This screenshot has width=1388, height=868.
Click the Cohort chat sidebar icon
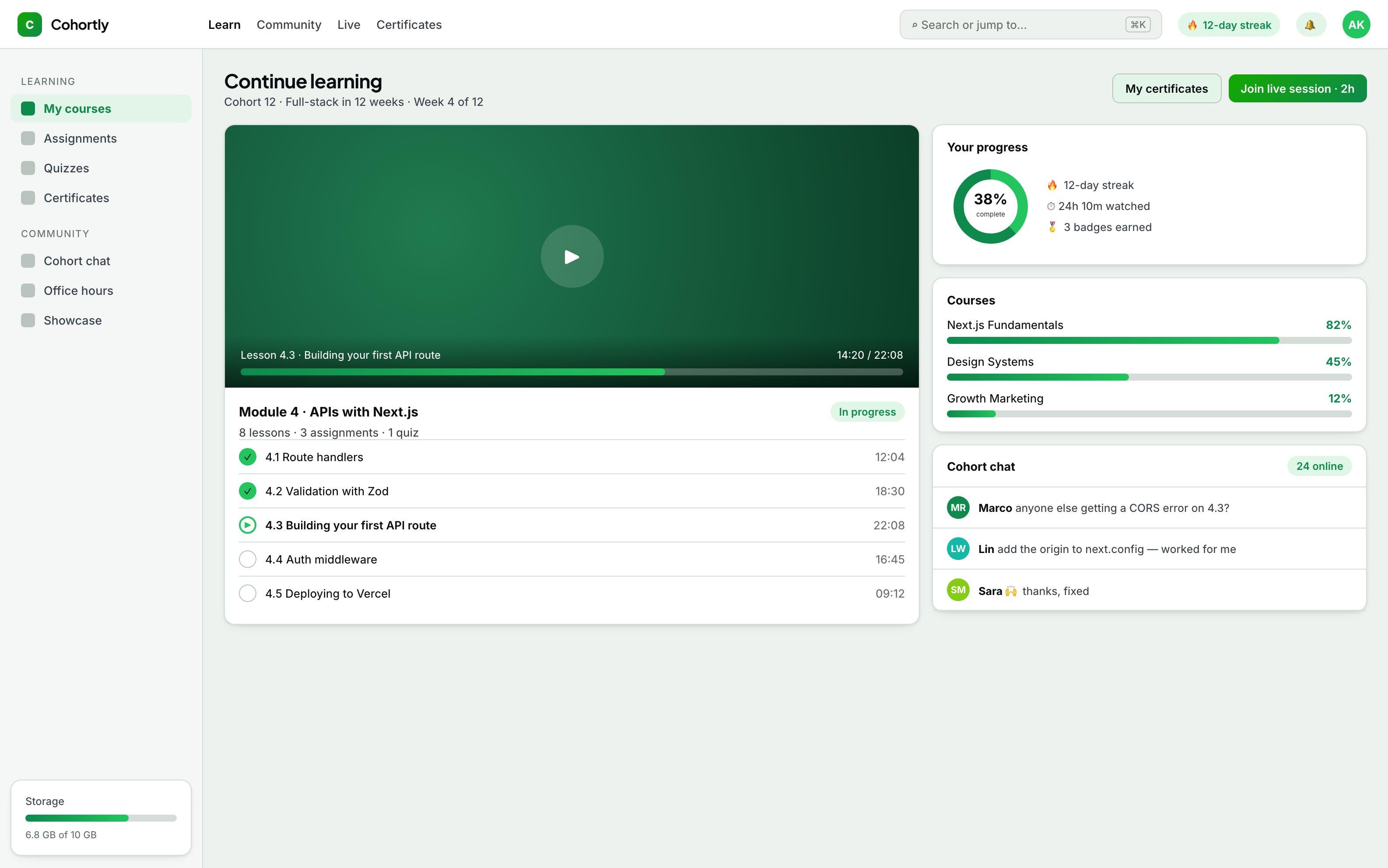(x=28, y=261)
